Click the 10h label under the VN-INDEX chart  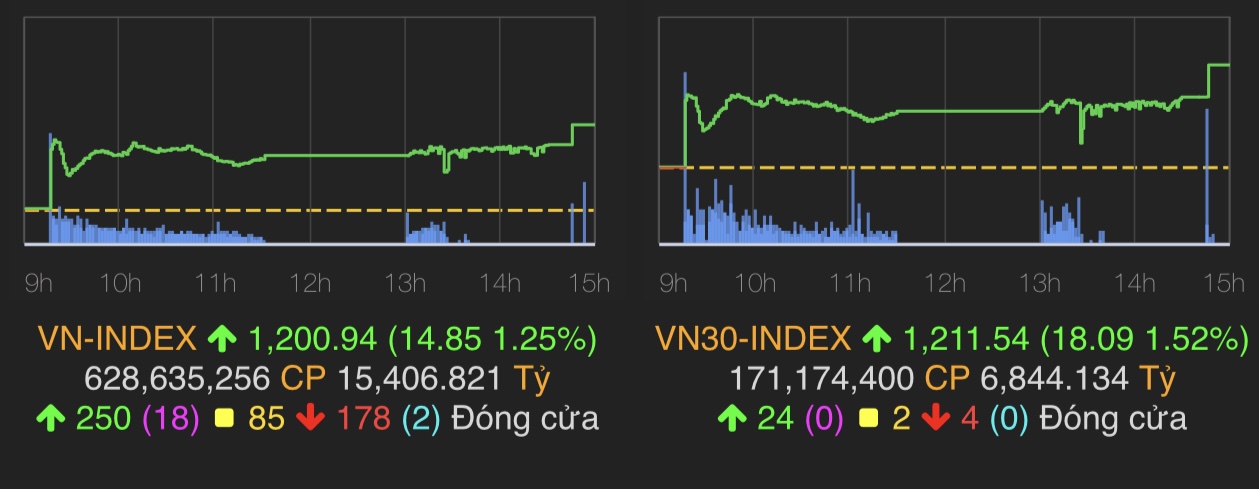119,283
